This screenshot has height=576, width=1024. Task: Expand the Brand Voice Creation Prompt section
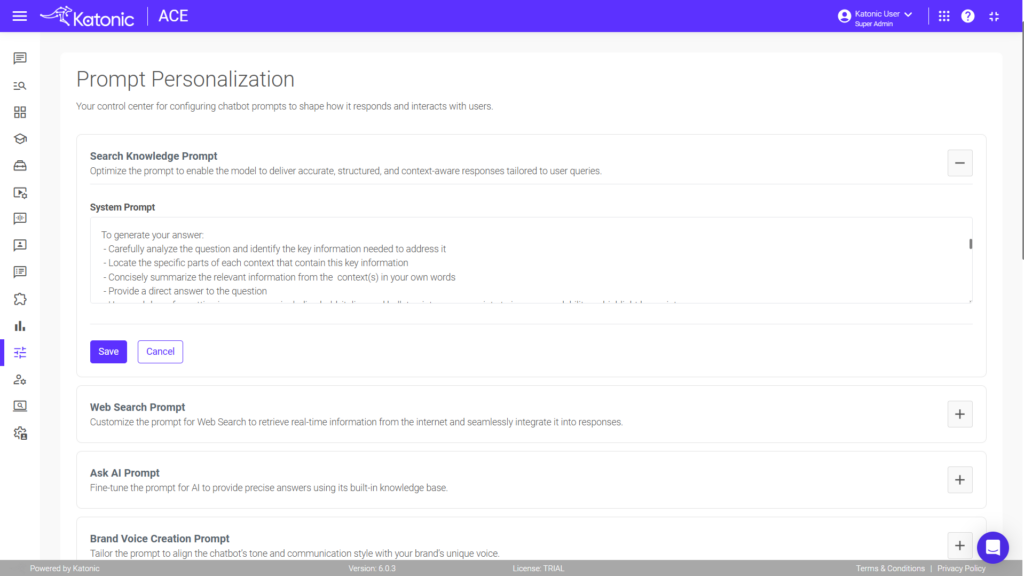pyautogui.click(x=959, y=545)
